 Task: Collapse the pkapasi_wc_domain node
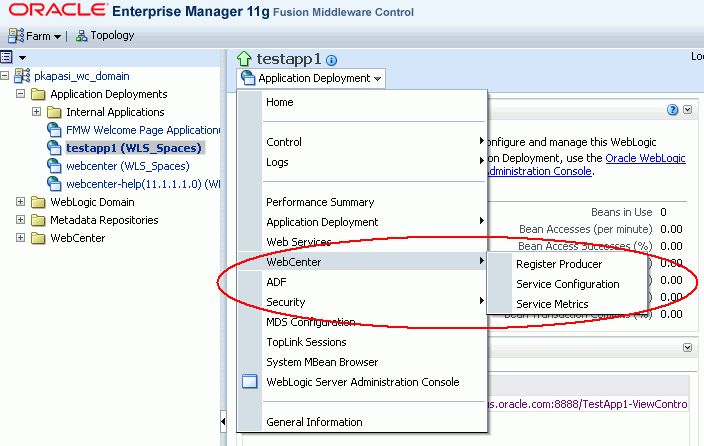5,76
